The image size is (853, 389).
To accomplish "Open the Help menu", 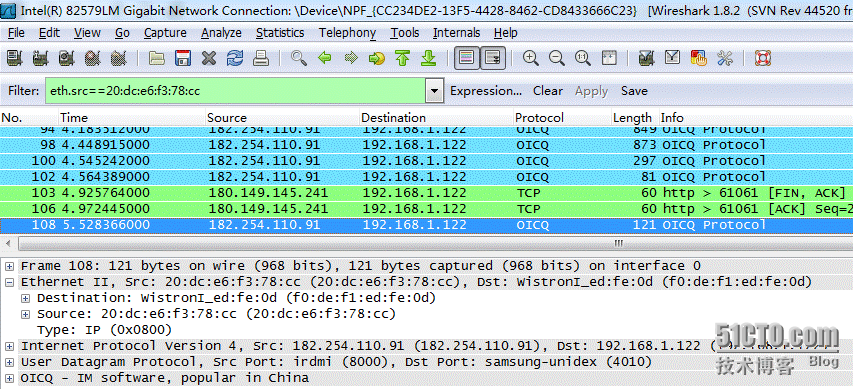I will point(505,33).
